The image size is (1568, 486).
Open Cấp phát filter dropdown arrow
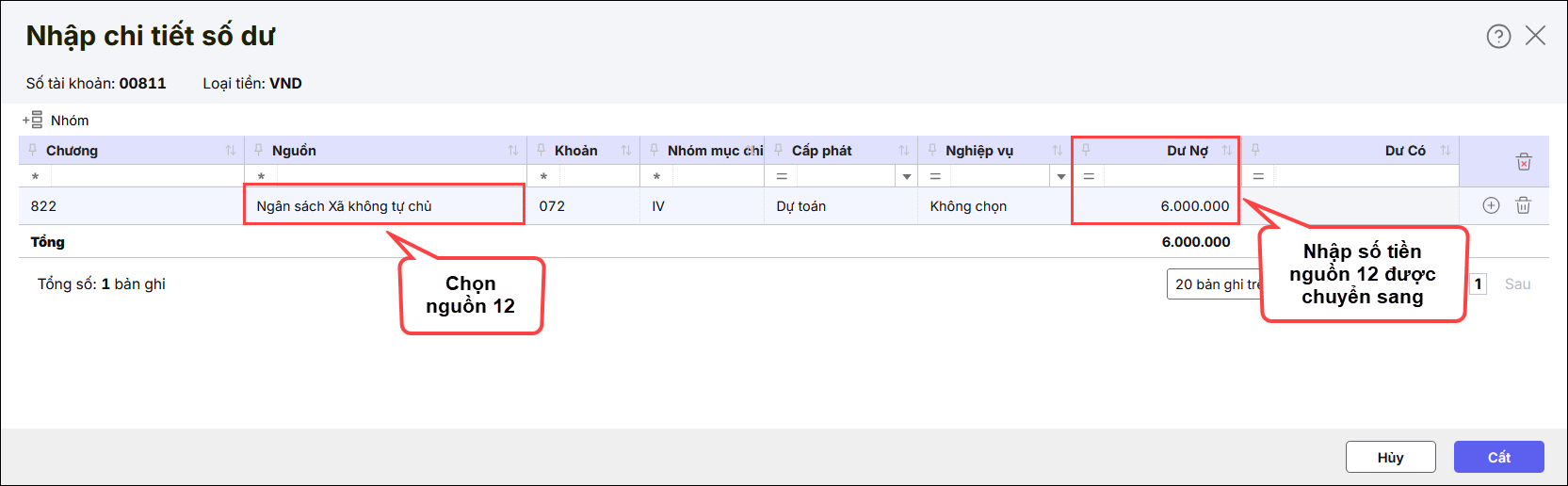point(907,176)
